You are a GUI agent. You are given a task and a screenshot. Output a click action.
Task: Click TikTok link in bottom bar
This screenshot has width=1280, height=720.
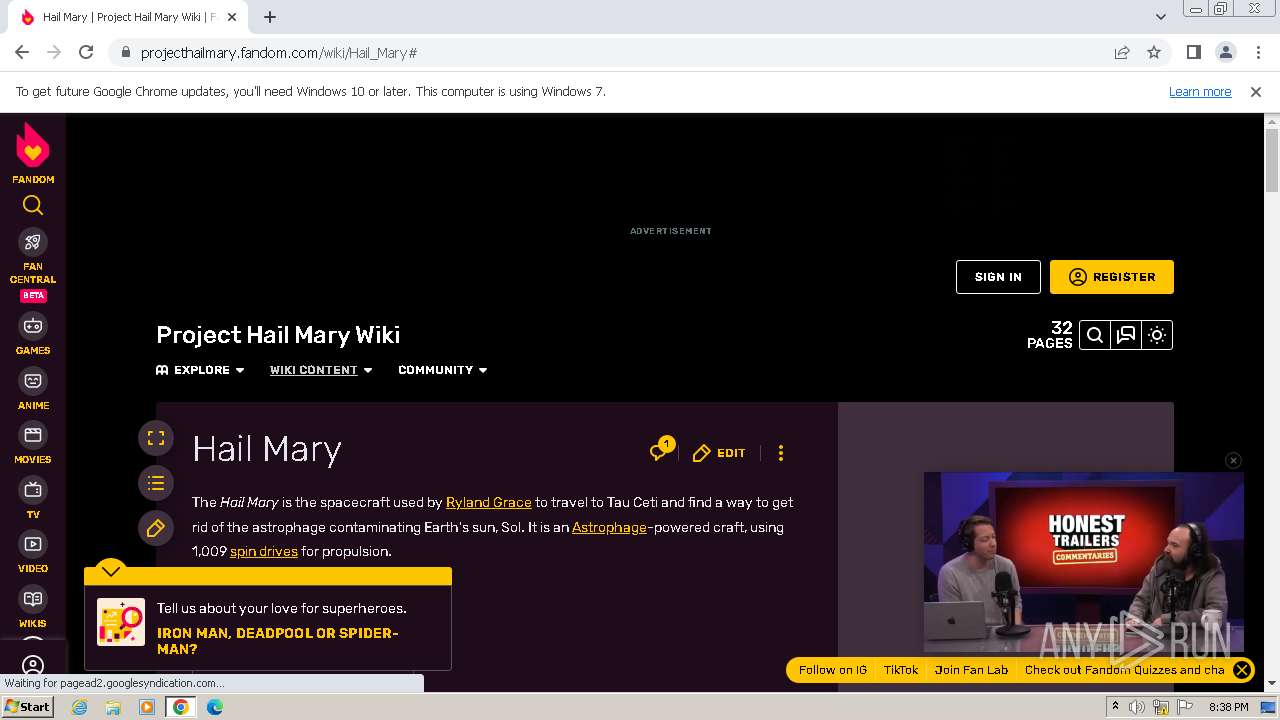(x=900, y=670)
